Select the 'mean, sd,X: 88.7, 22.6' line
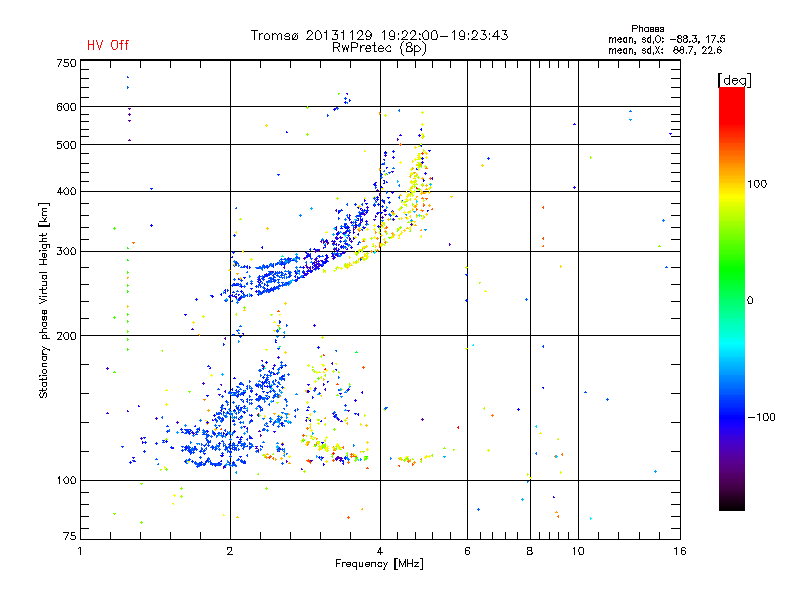Screen dimensions: 800x600 [x=665, y=50]
